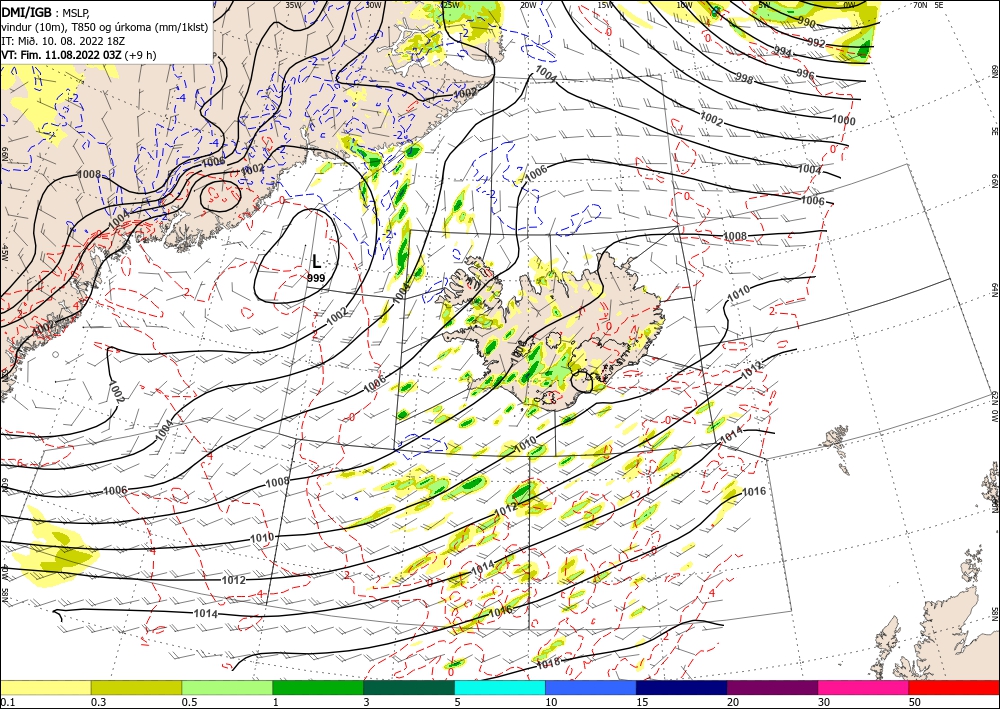
Task: Click the '992' isobar label
Action: pos(816,43)
